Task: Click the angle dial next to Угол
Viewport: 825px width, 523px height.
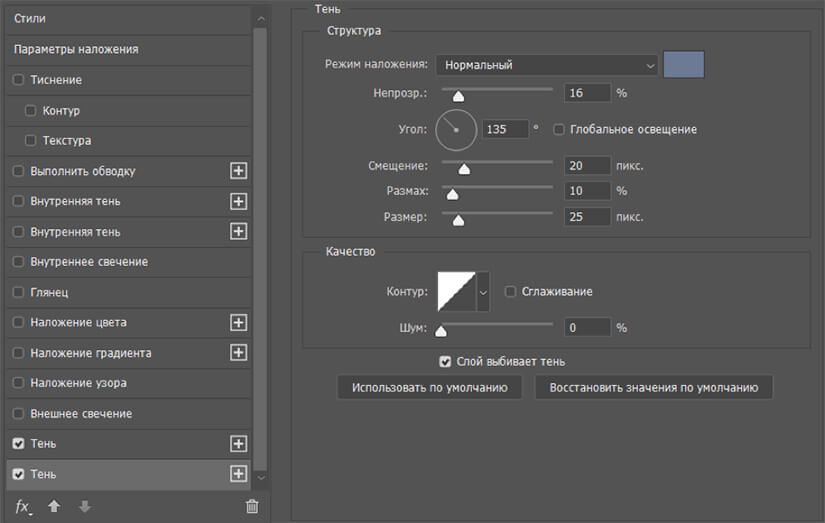Action: pos(456,130)
